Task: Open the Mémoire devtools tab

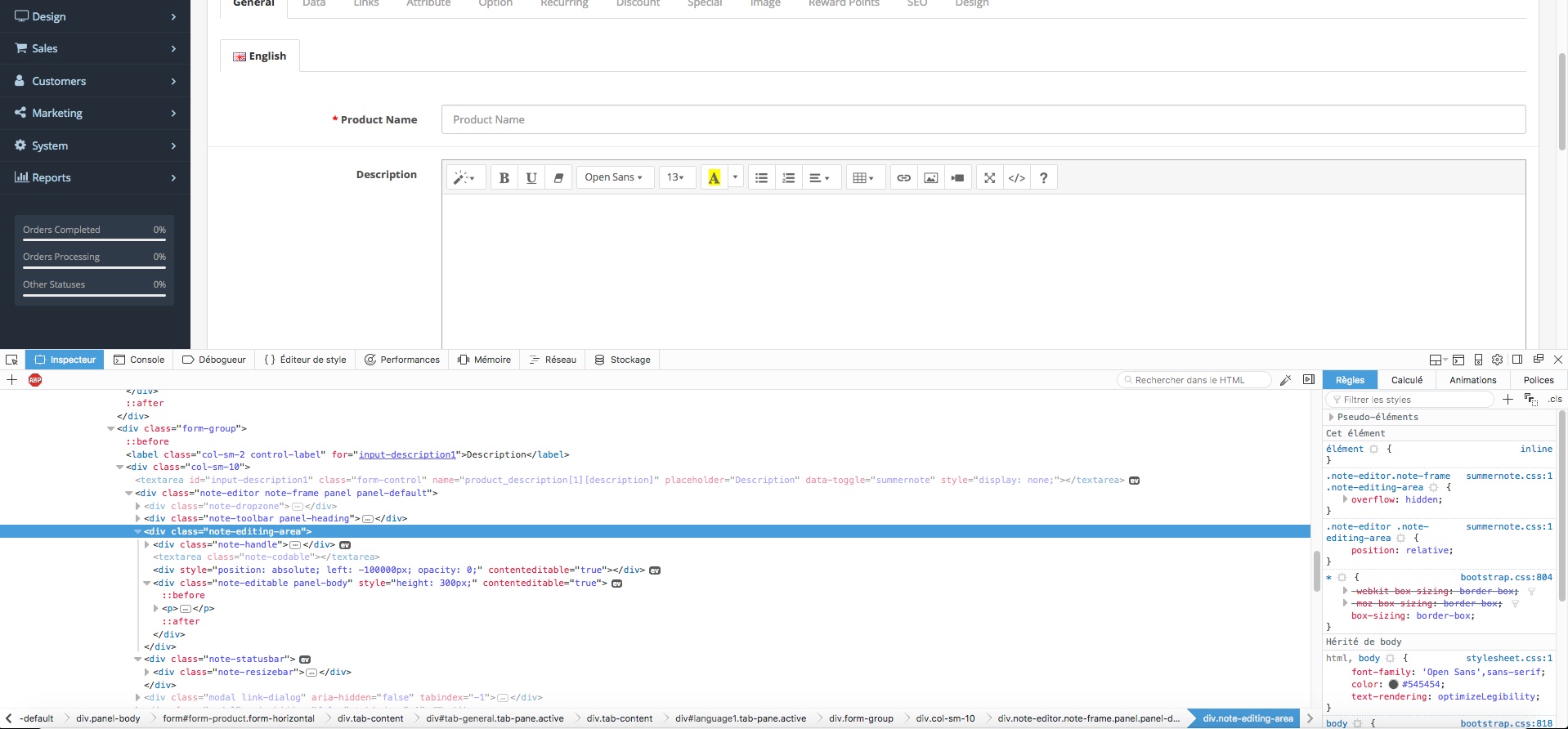Action: [485, 360]
